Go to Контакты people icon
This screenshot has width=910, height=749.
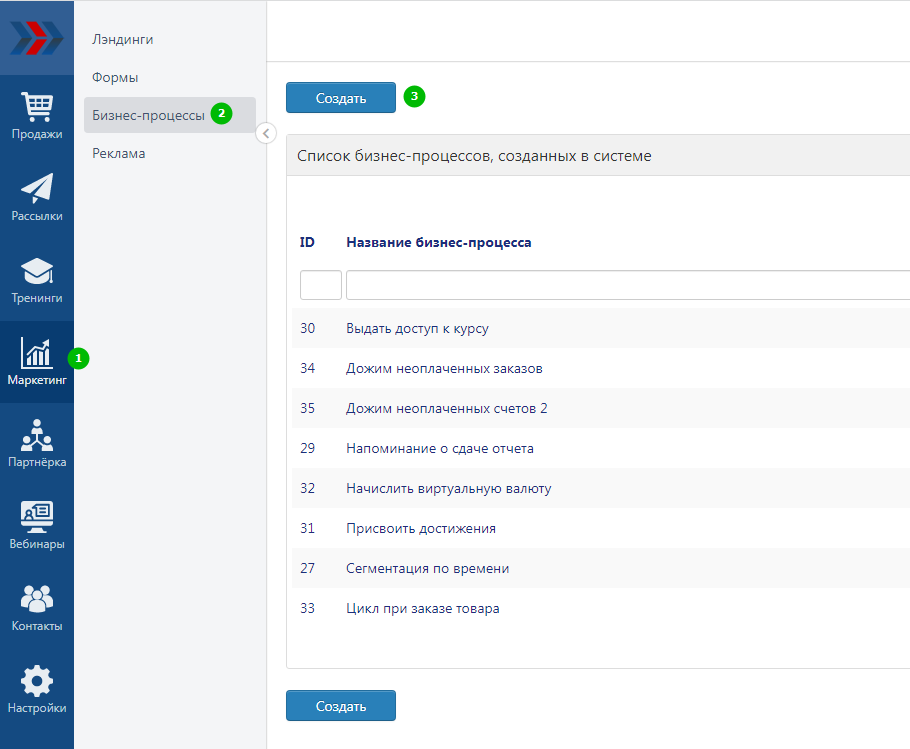coord(37,599)
